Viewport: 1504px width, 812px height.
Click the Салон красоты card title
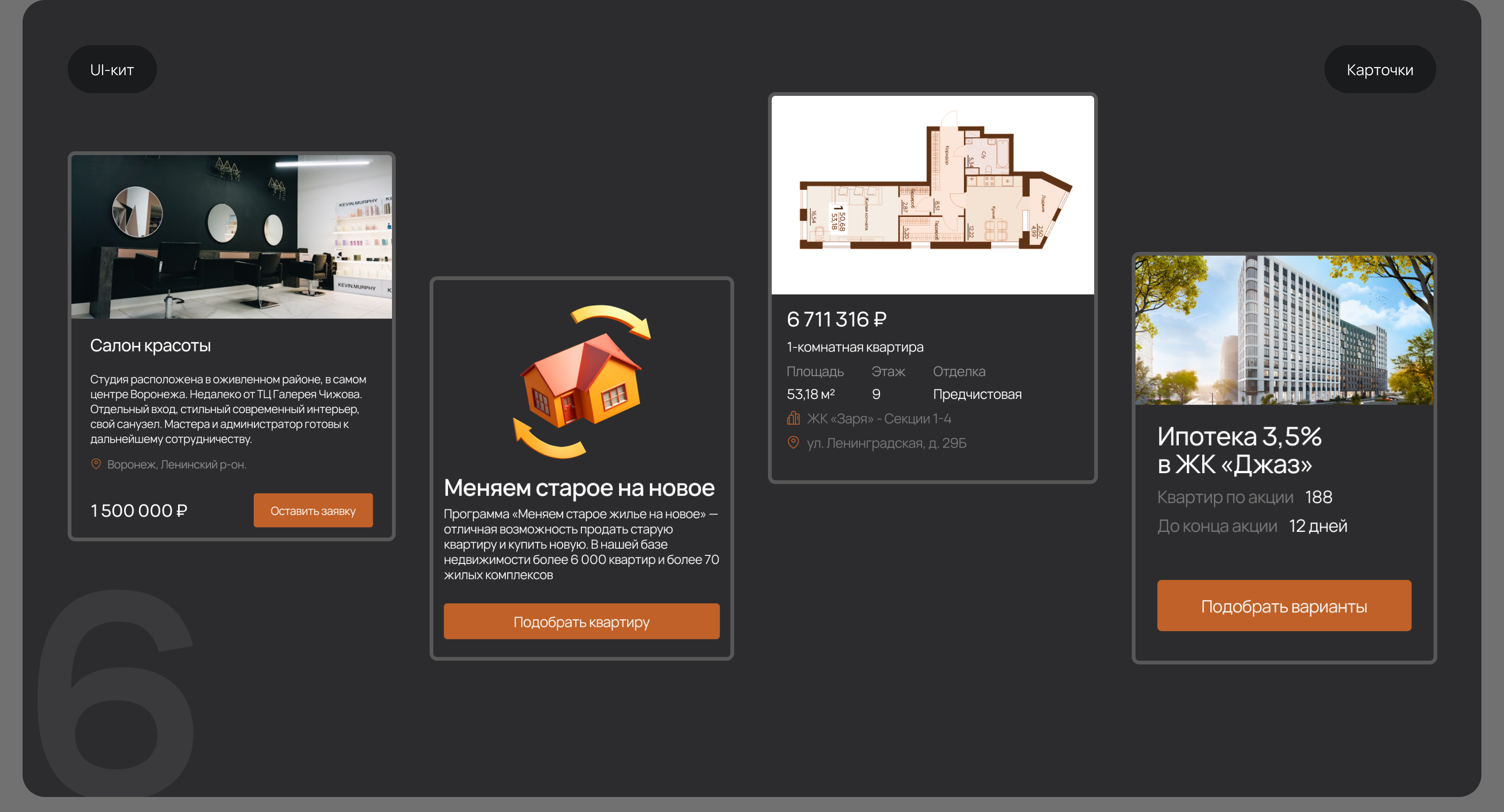(150, 345)
